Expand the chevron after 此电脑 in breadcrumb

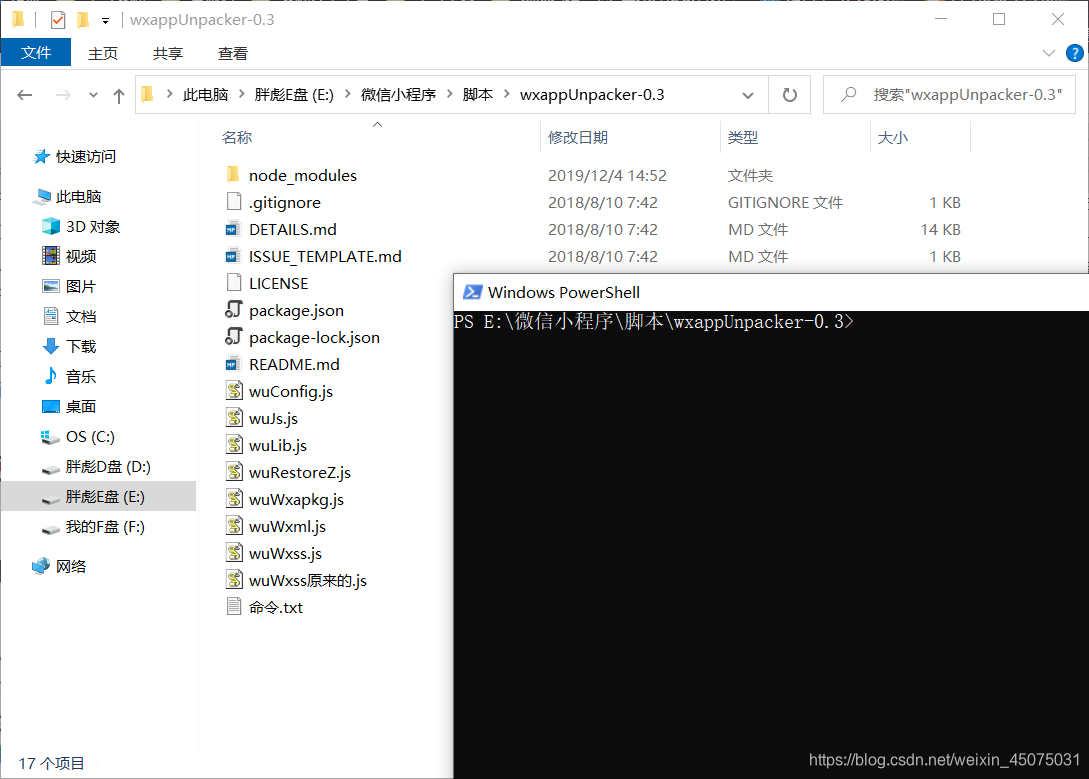point(242,94)
